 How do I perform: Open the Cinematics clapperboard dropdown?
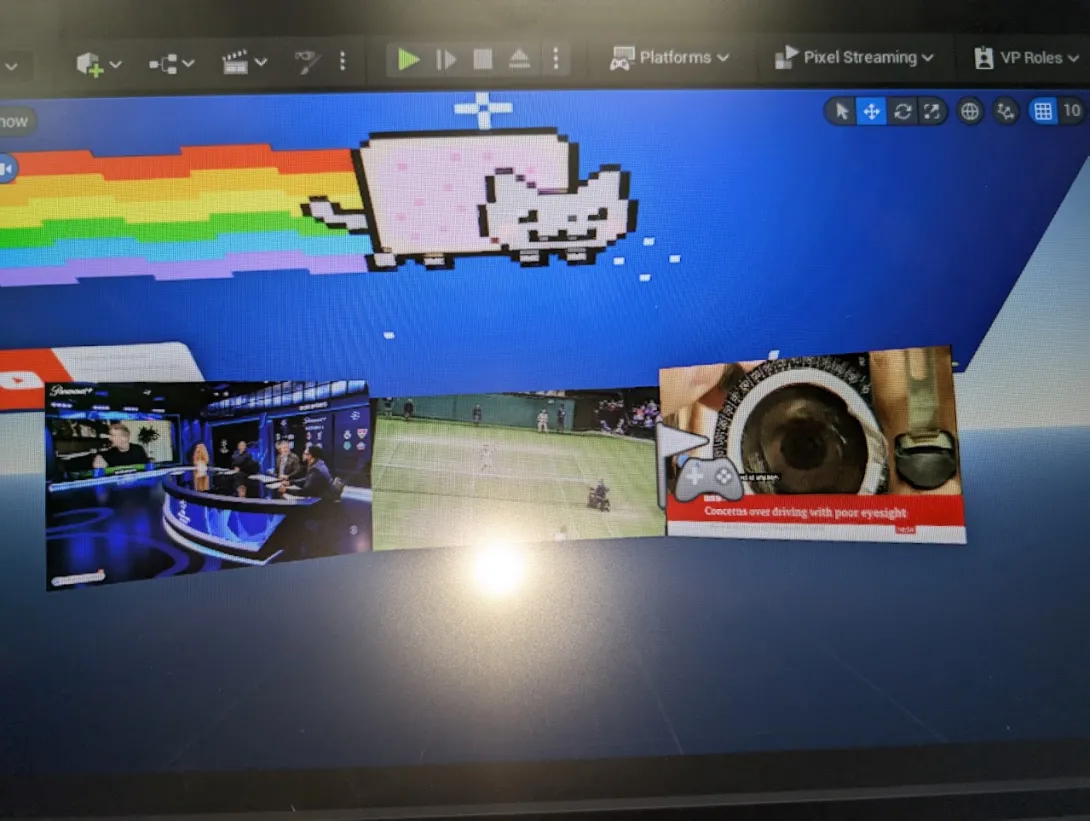click(x=244, y=63)
